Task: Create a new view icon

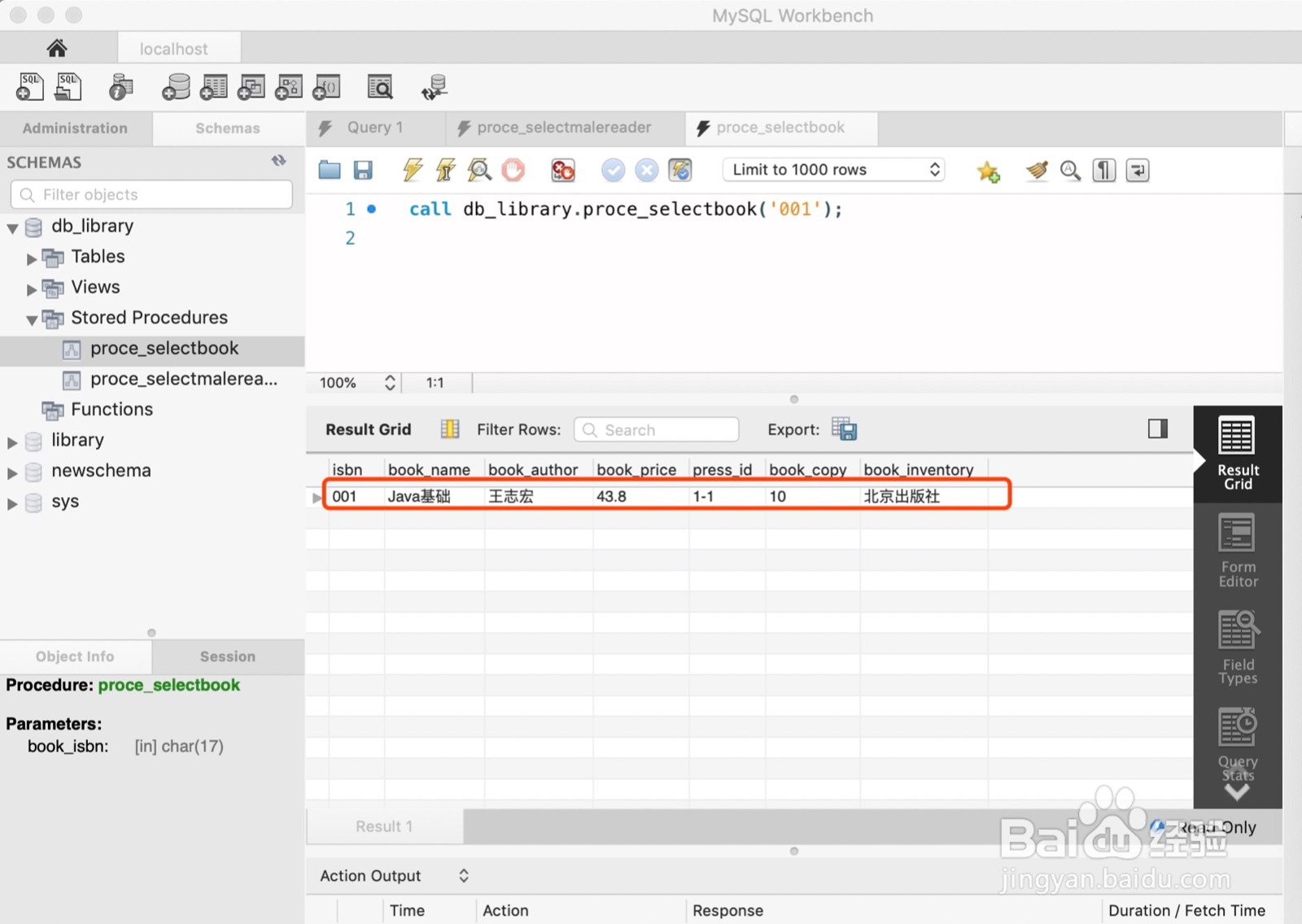Action: pos(251,86)
